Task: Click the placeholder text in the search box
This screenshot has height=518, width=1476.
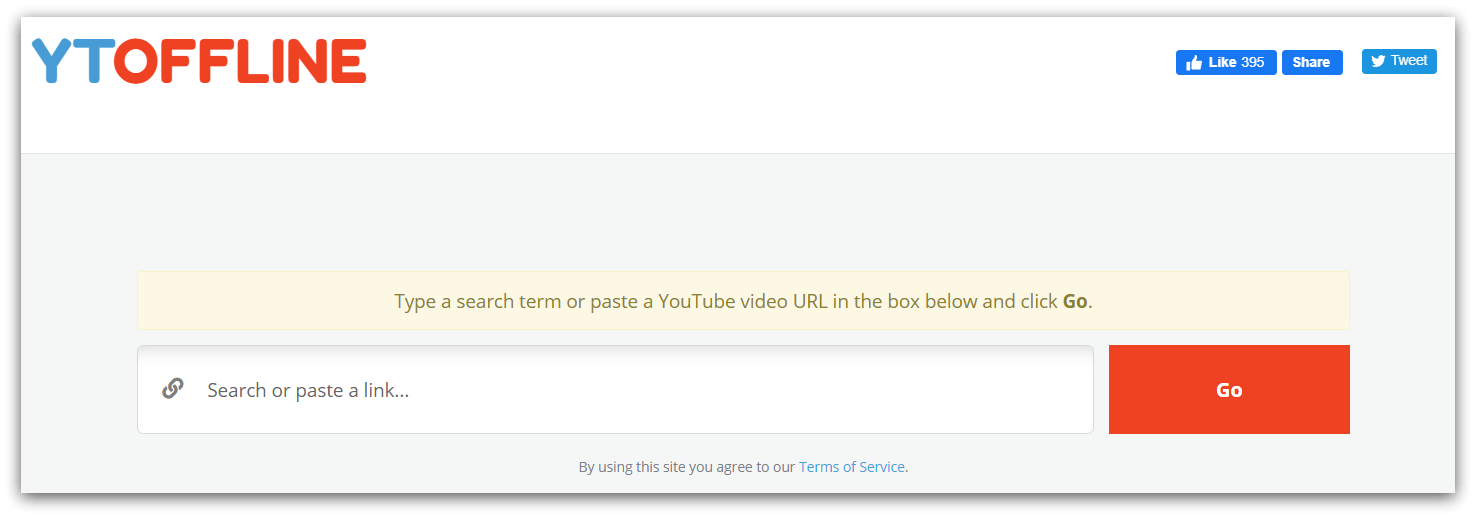Action: (308, 390)
